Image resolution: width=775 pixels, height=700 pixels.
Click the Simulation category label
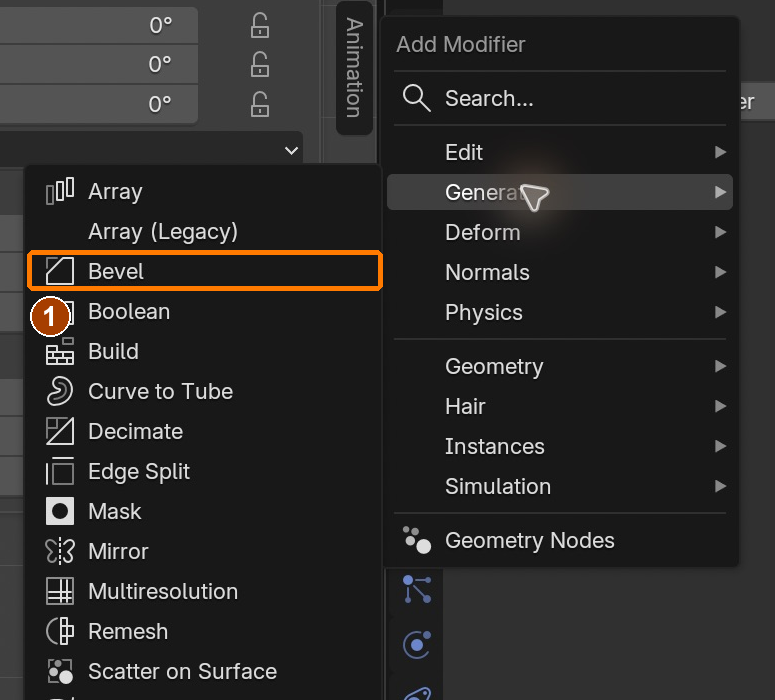click(498, 486)
